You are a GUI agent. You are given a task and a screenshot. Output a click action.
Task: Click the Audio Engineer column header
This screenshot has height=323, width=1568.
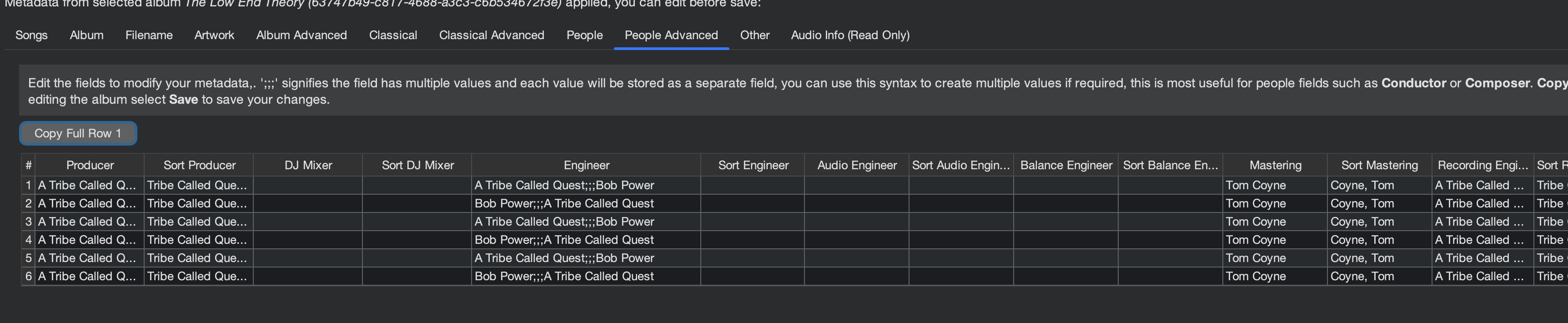pos(857,165)
